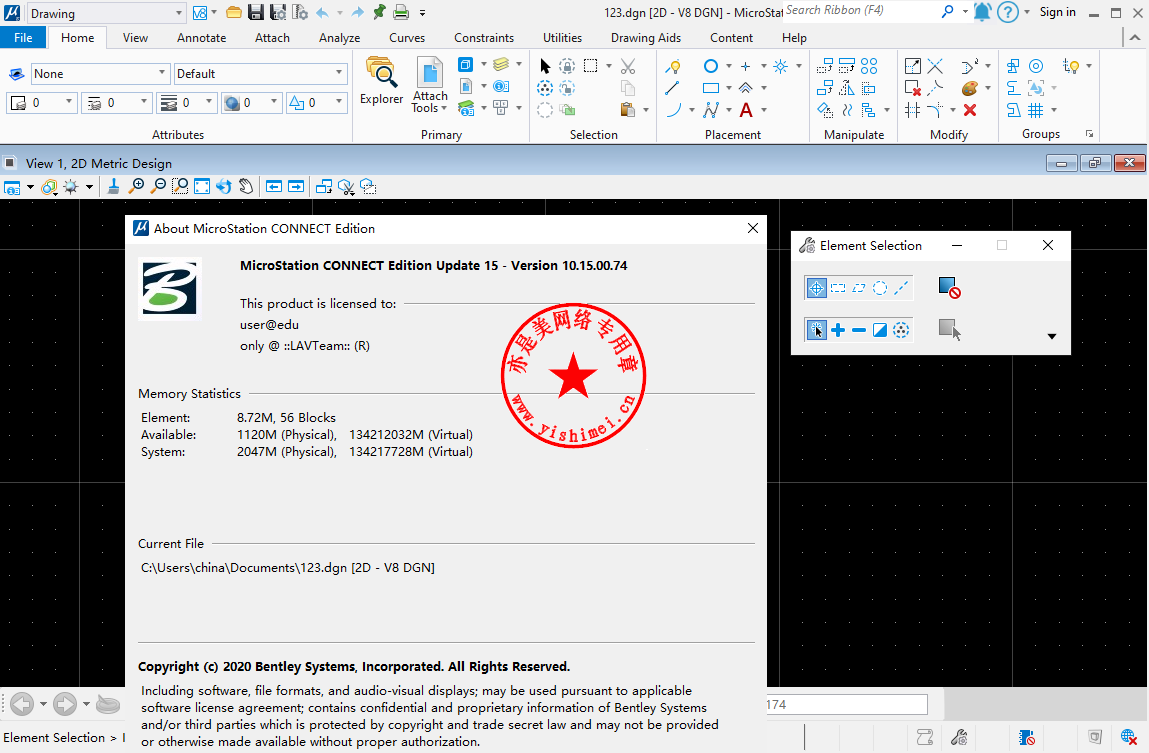Screen dimensions: 1149x753
Task: Click the Cut scissors icon in Selection
Action: coord(627,66)
